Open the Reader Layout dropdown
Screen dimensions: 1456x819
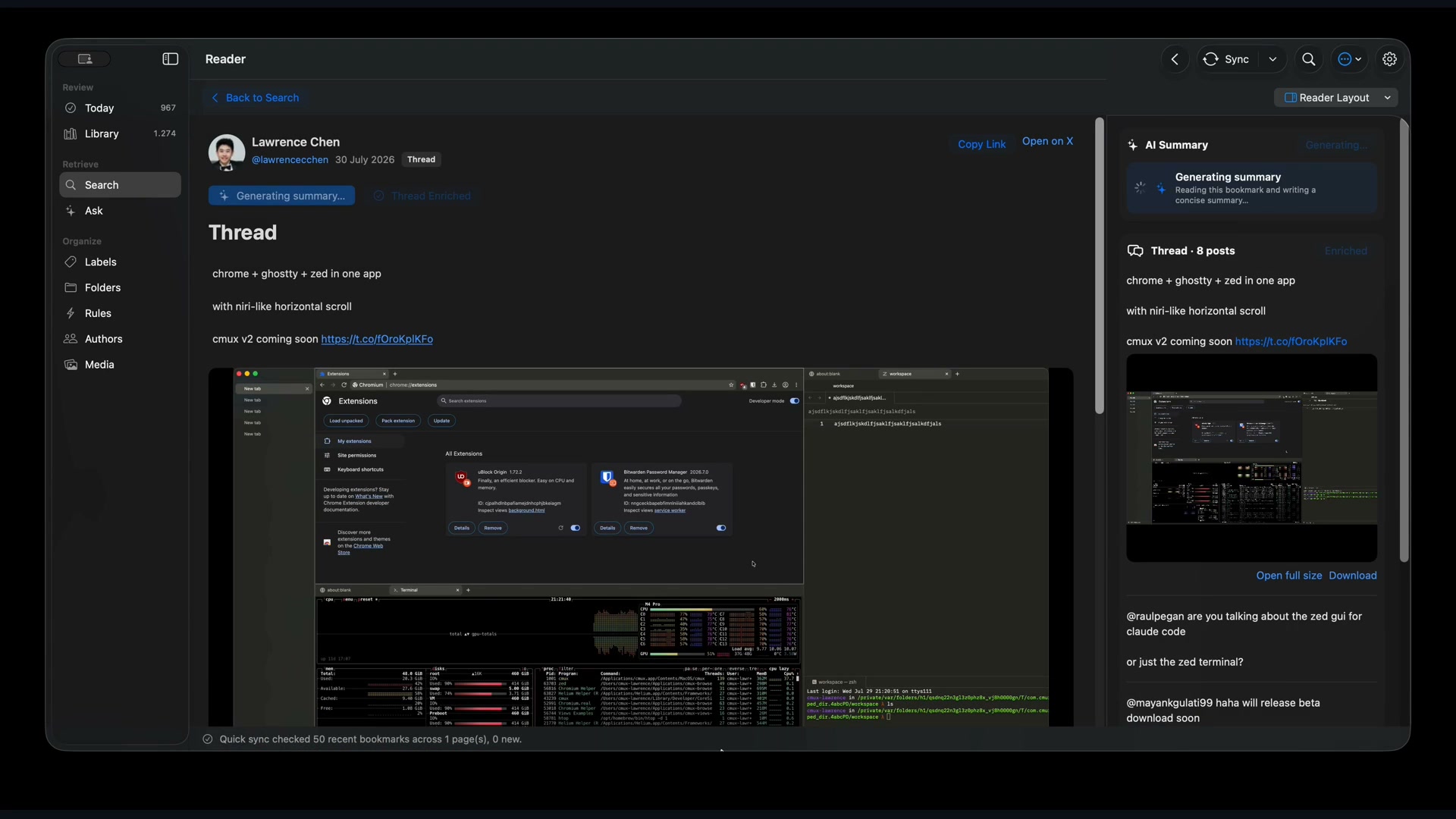(1337, 98)
